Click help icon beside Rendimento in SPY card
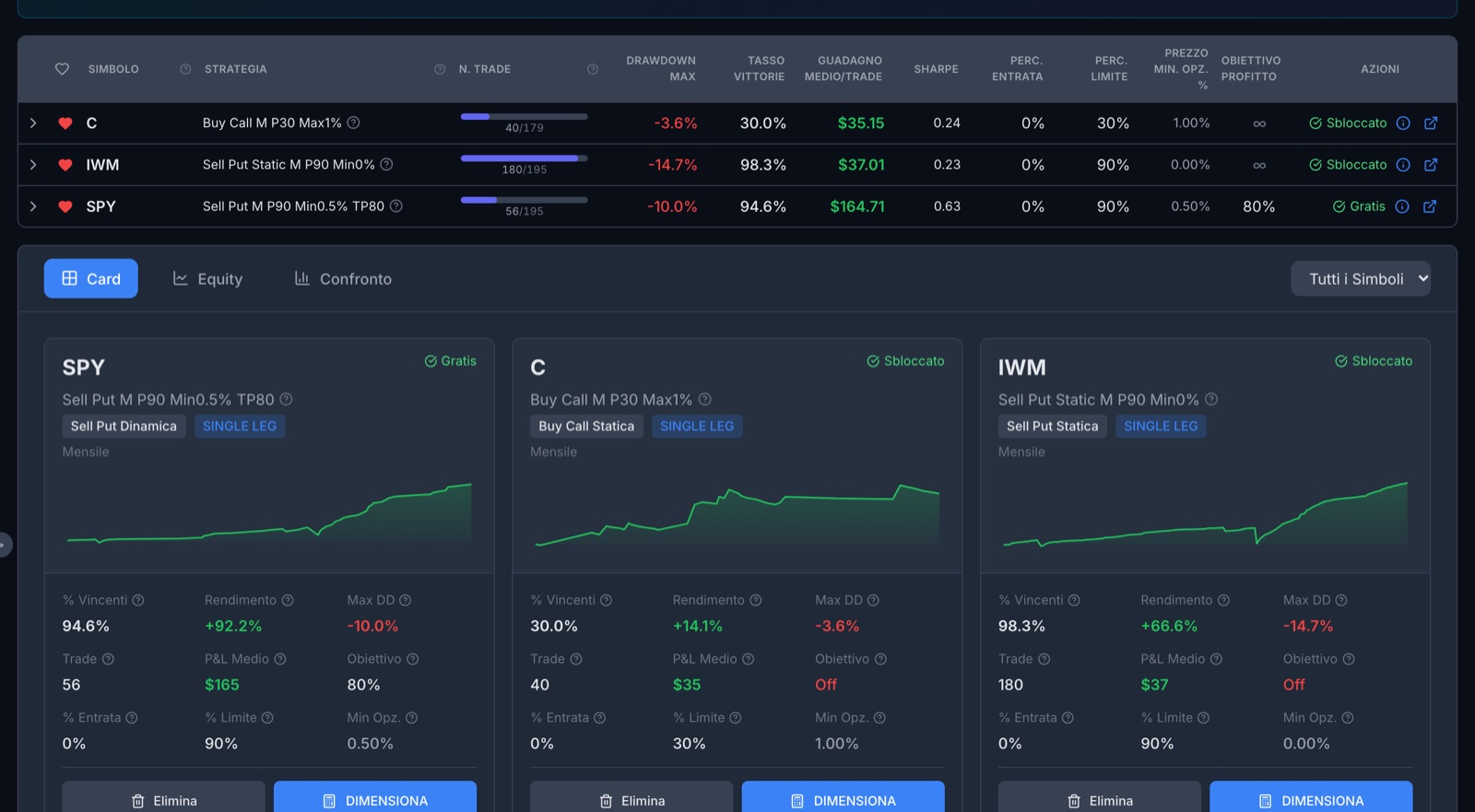This screenshot has height=812, width=1475. [x=288, y=600]
